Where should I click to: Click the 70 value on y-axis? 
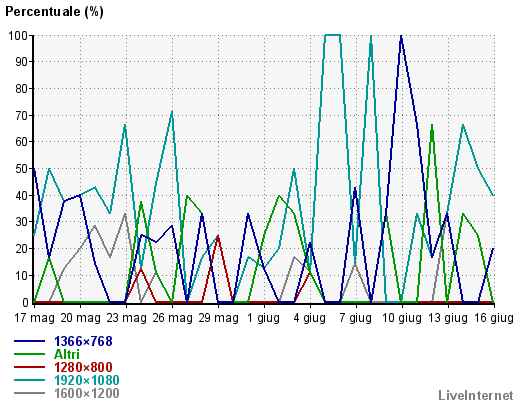click(22, 115)
